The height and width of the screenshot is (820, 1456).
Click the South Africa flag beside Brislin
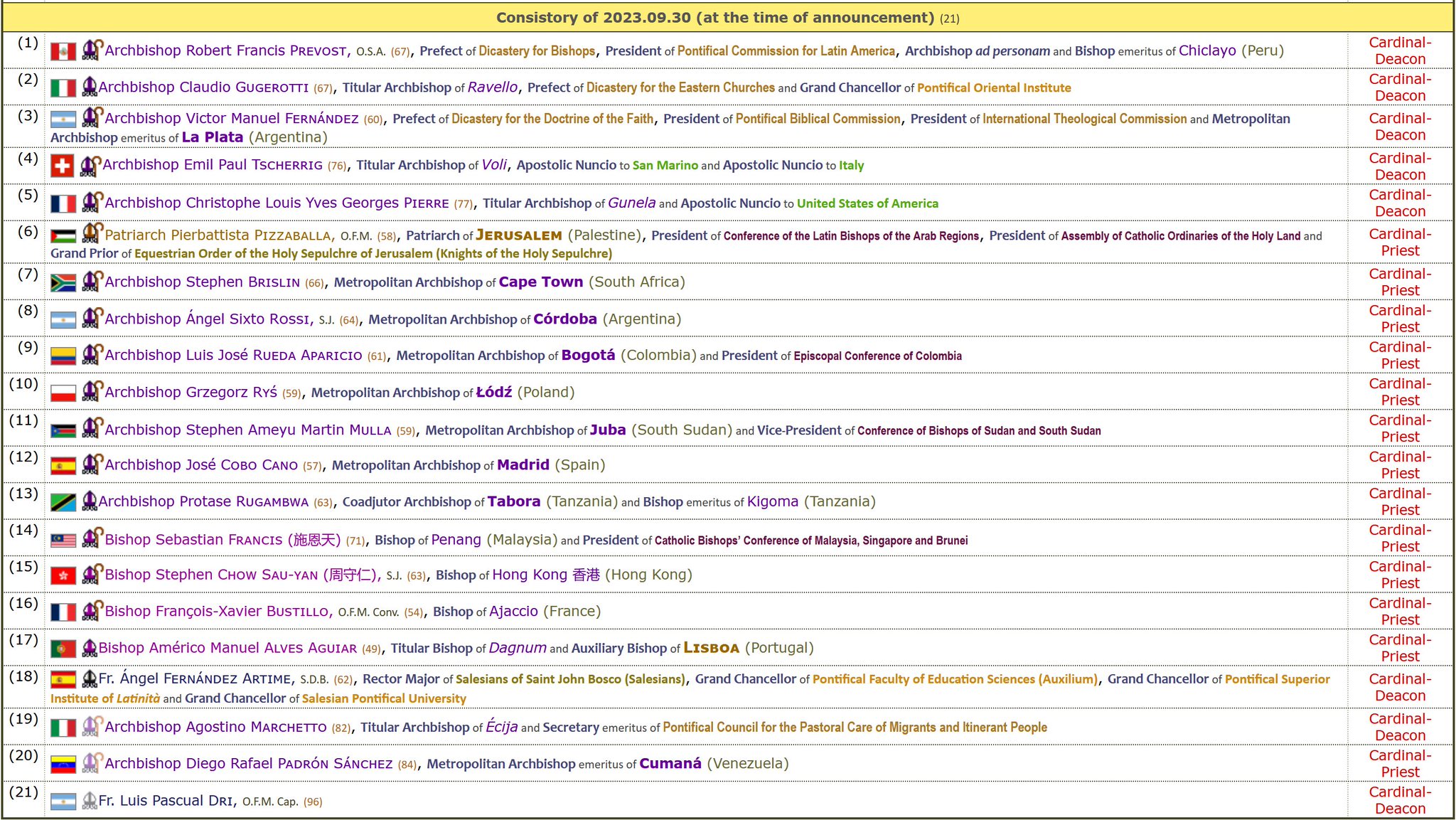pyautogui.click(x=63, y=283)
